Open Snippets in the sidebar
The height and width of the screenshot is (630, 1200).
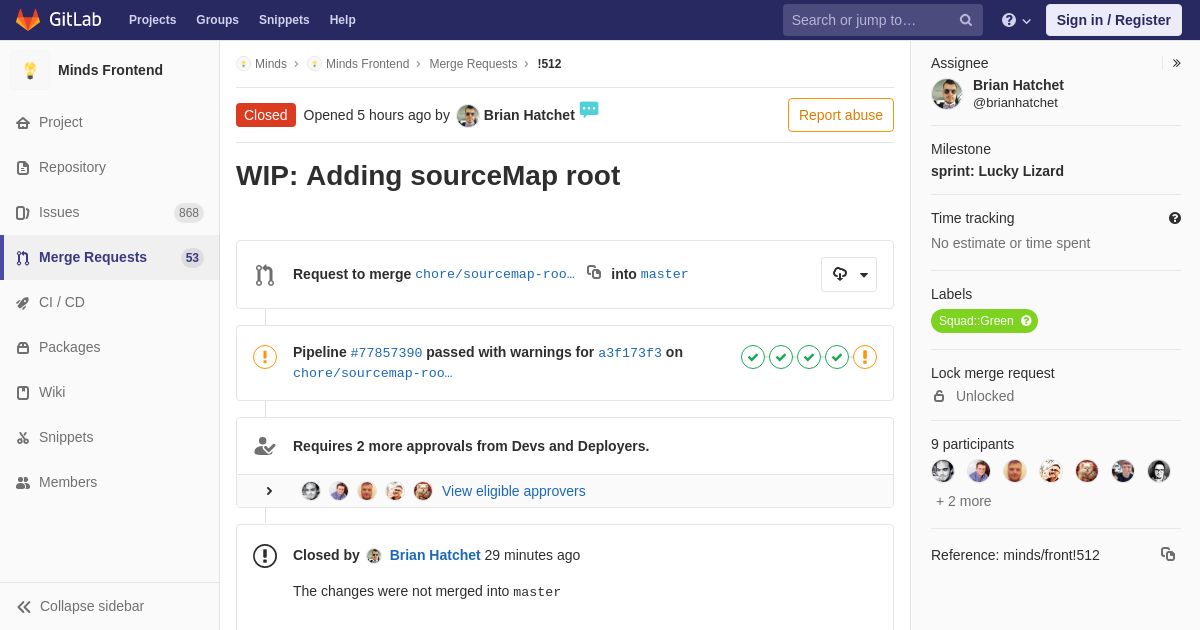[x=110, y=437]
